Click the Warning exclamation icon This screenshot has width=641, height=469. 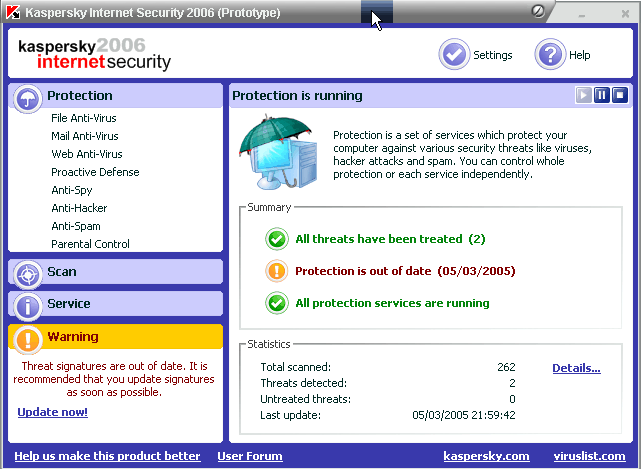[x=28, y=339]
